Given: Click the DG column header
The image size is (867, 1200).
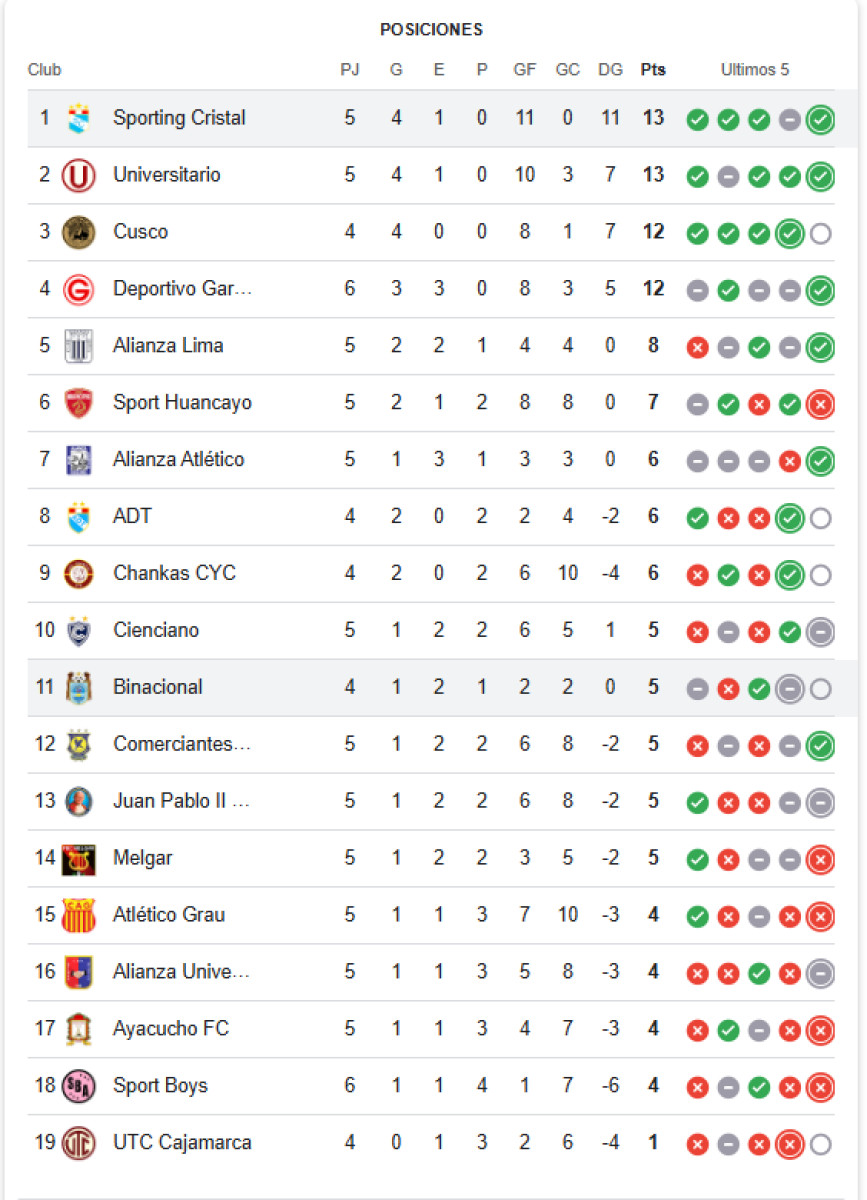Looking at the screenshot, I should coord(610,70).
